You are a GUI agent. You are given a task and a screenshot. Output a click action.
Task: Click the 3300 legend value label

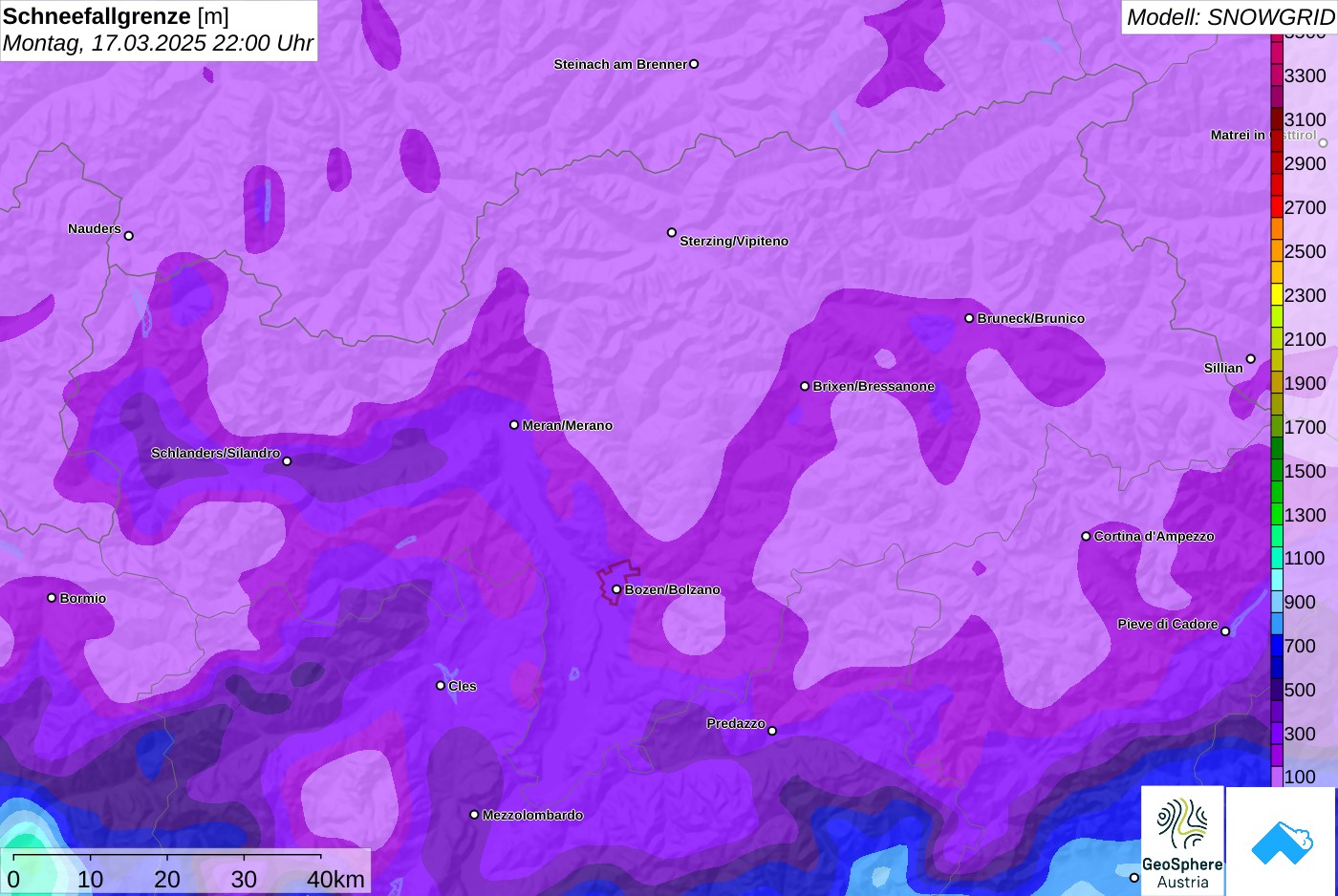(x=1305, y=75)
